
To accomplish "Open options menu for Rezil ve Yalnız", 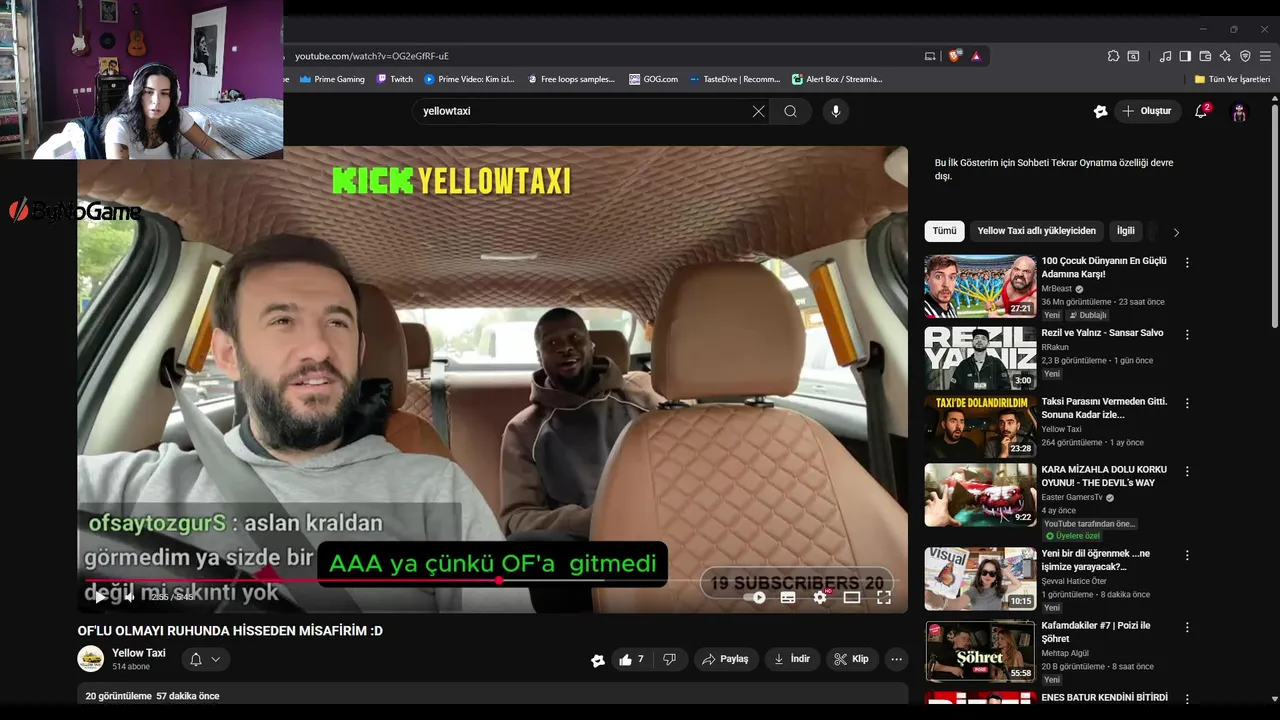I will coord(1187,334).
